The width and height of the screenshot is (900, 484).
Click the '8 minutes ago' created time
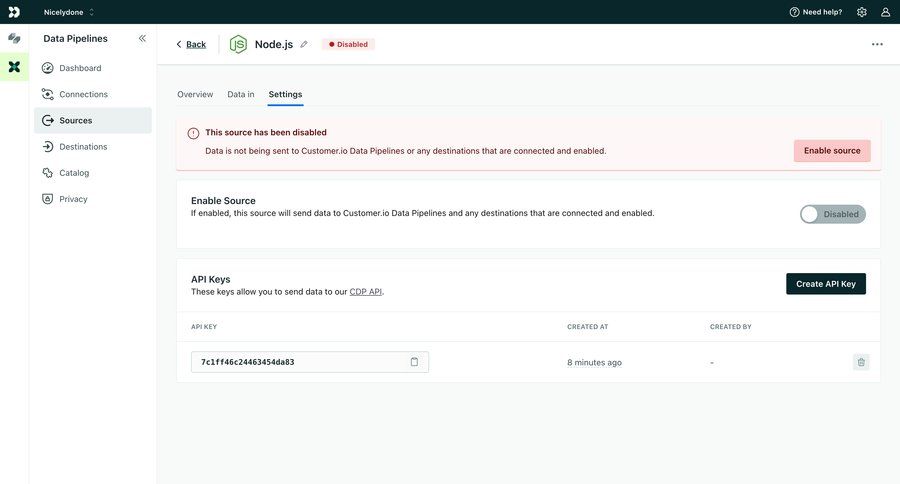click(595, 362)
